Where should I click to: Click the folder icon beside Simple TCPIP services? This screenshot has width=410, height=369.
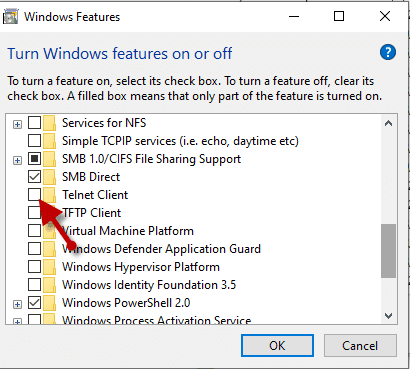click(50, 141)
